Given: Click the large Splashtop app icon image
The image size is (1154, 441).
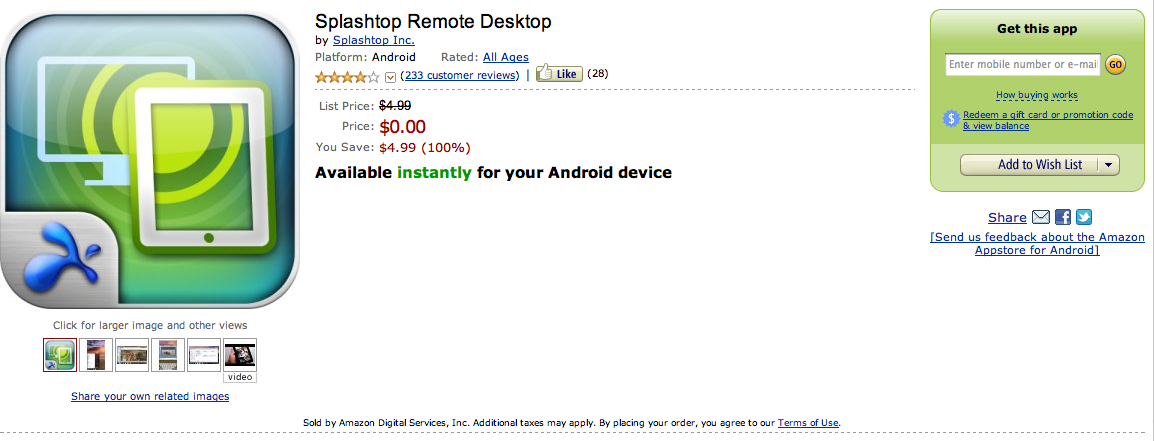Looking at the screenshot, I should tap(150, 162).
